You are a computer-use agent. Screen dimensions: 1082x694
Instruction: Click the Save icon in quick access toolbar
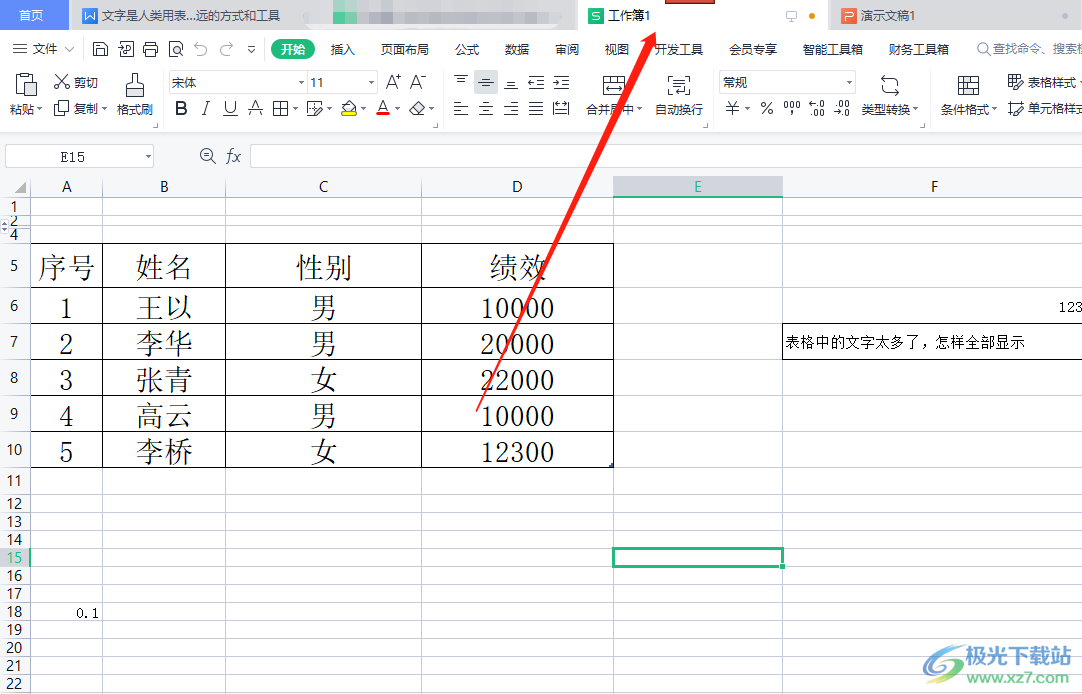point(100,49)
